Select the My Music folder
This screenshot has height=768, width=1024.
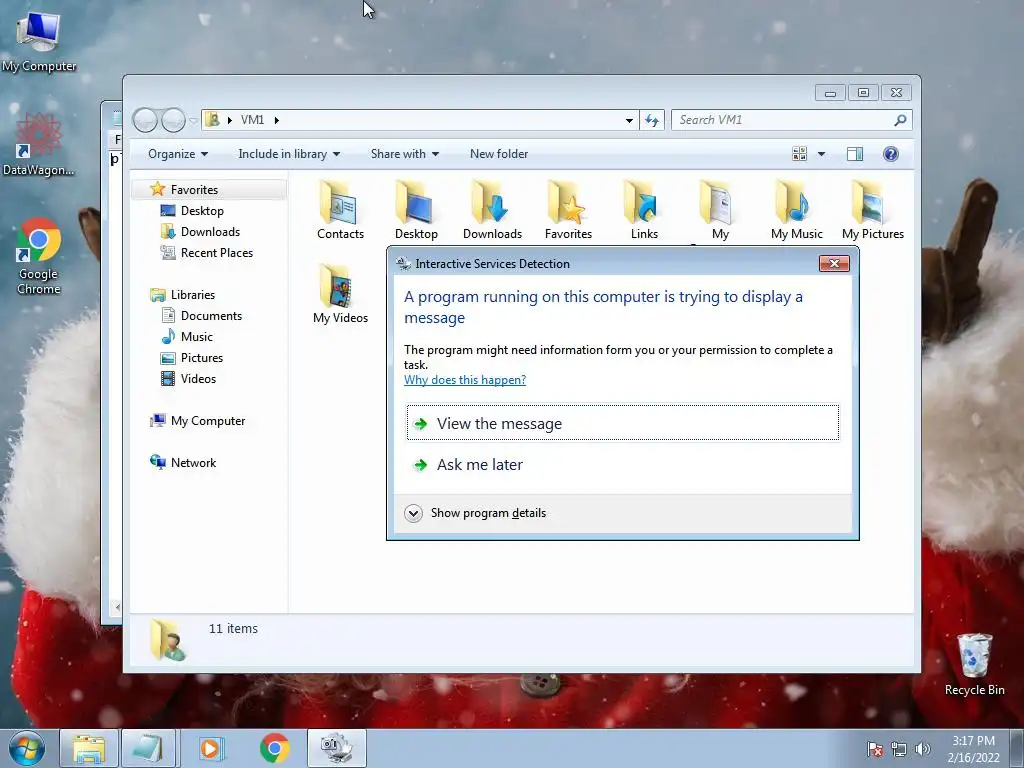coord(796,210)
